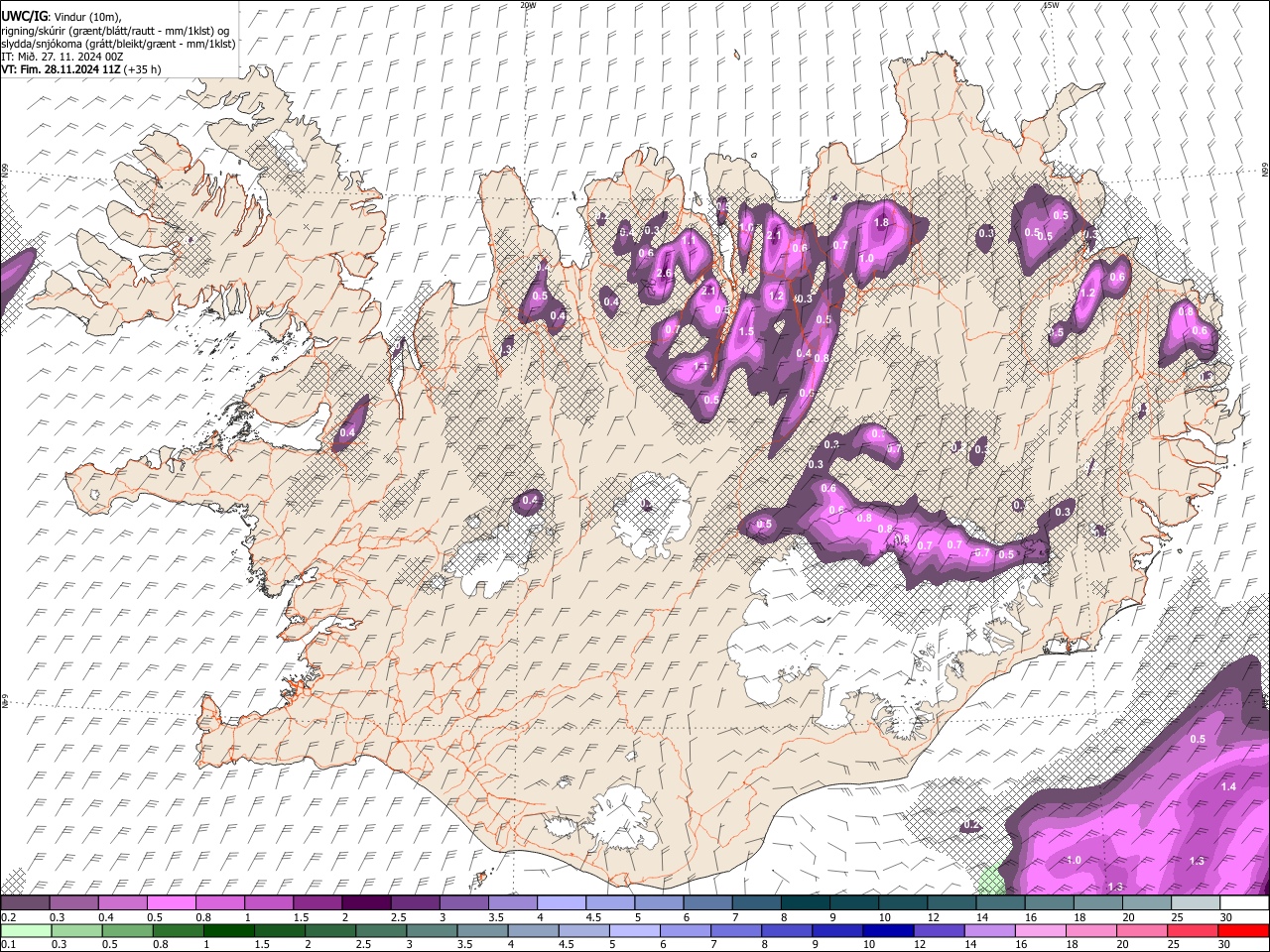
Task: Click the 'VT: Fim. 28.11.2024 11Z' valid time
Action: tap(61, 69)
